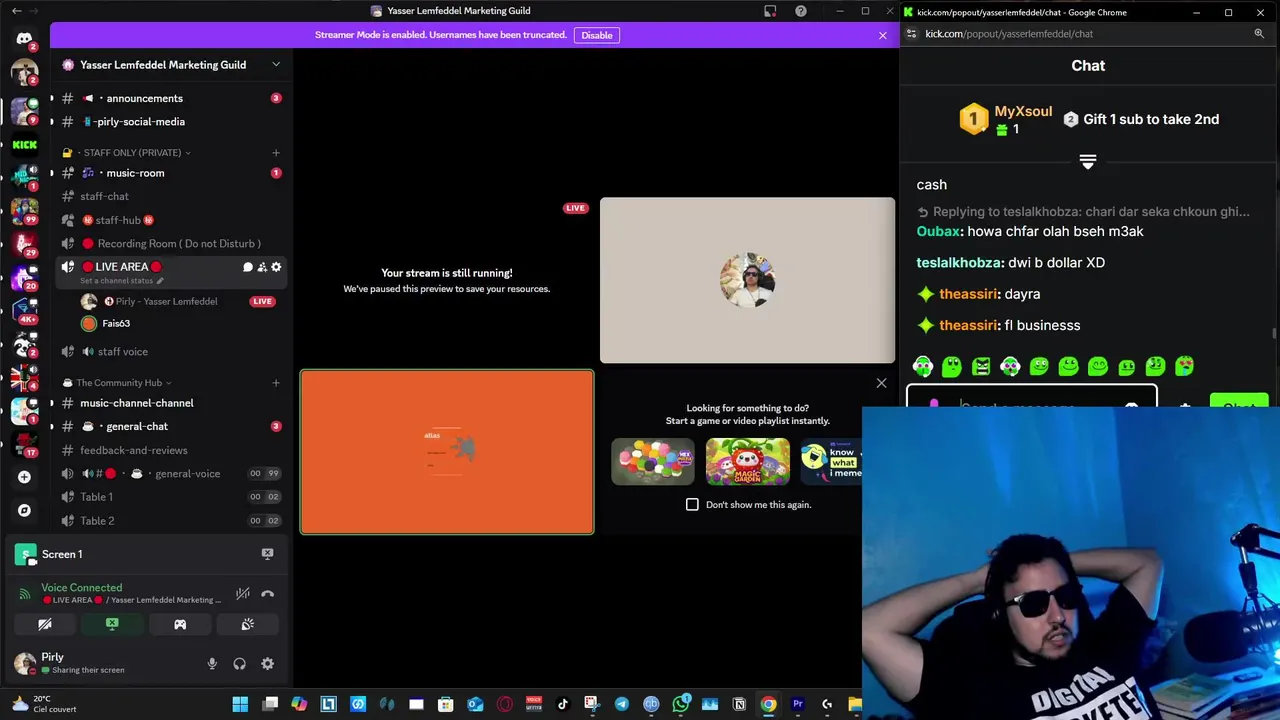Join the general-voice channel
1280x720 pixels.
171,473
